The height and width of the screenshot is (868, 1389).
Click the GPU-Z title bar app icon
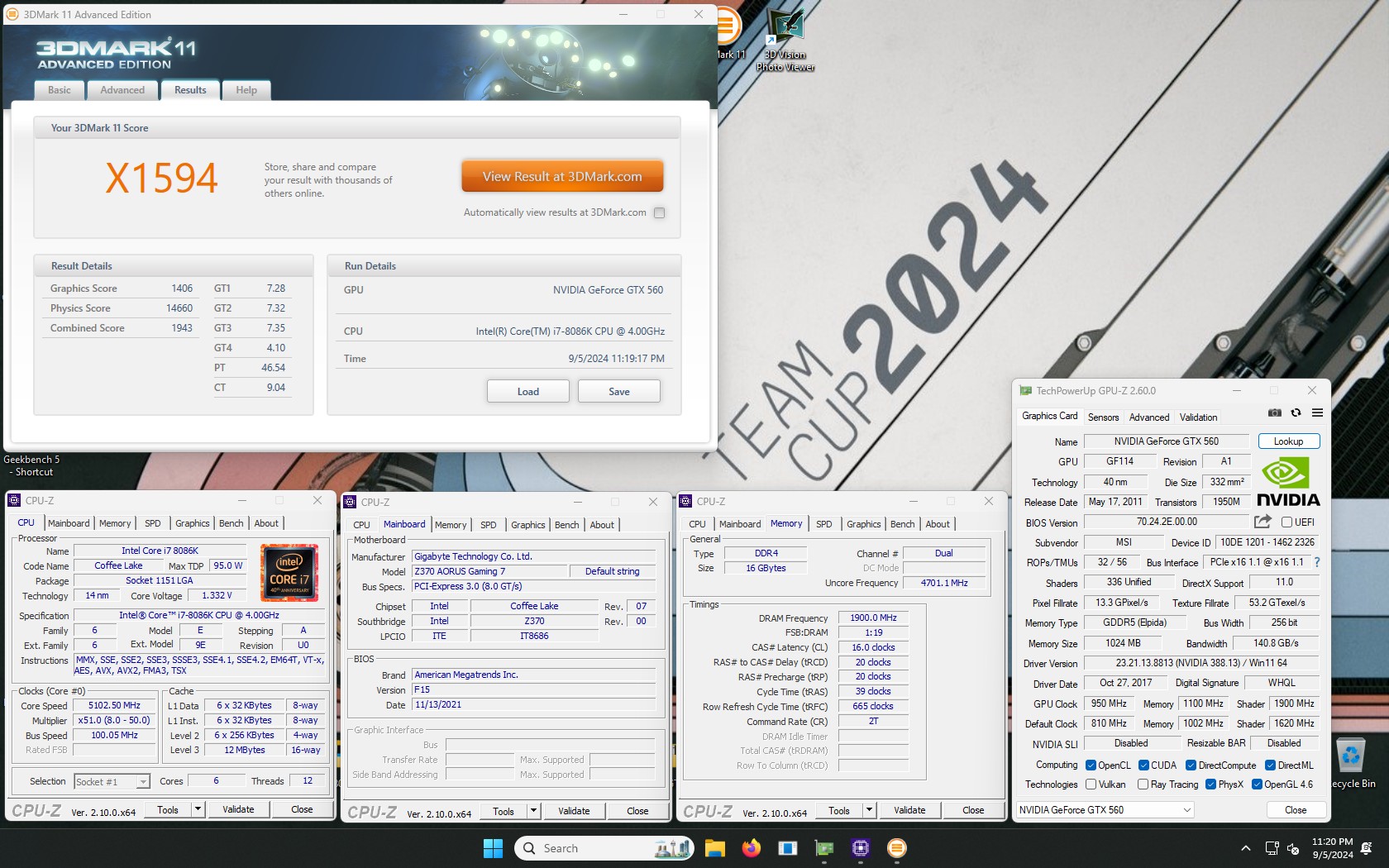[x=1026, y=391]
